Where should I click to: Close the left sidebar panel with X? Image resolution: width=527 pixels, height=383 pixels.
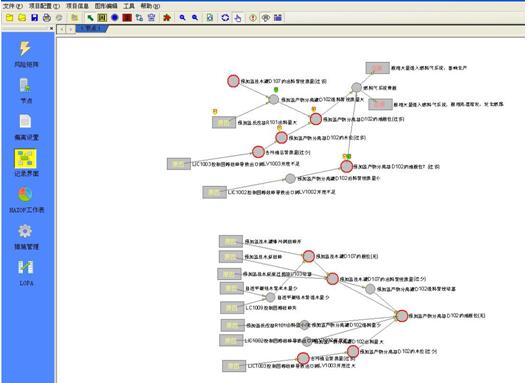pos(51,29)
